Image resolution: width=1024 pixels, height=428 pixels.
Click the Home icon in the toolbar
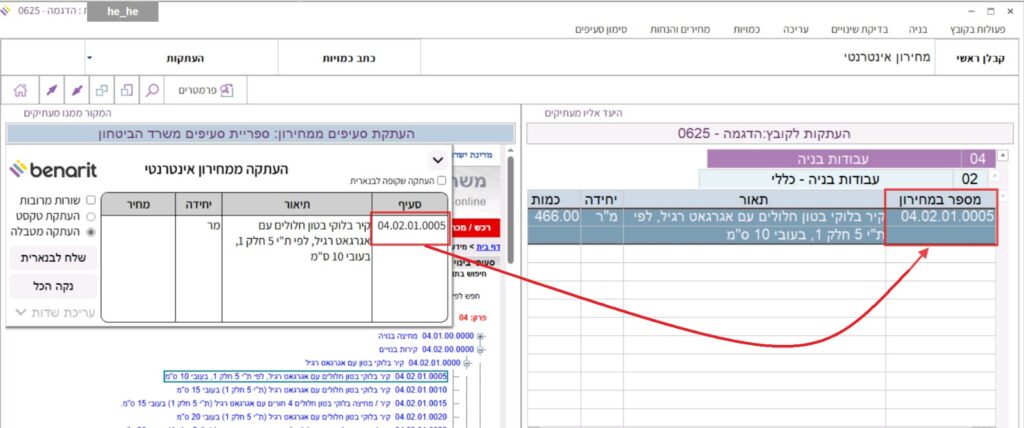tap(21, 90)
